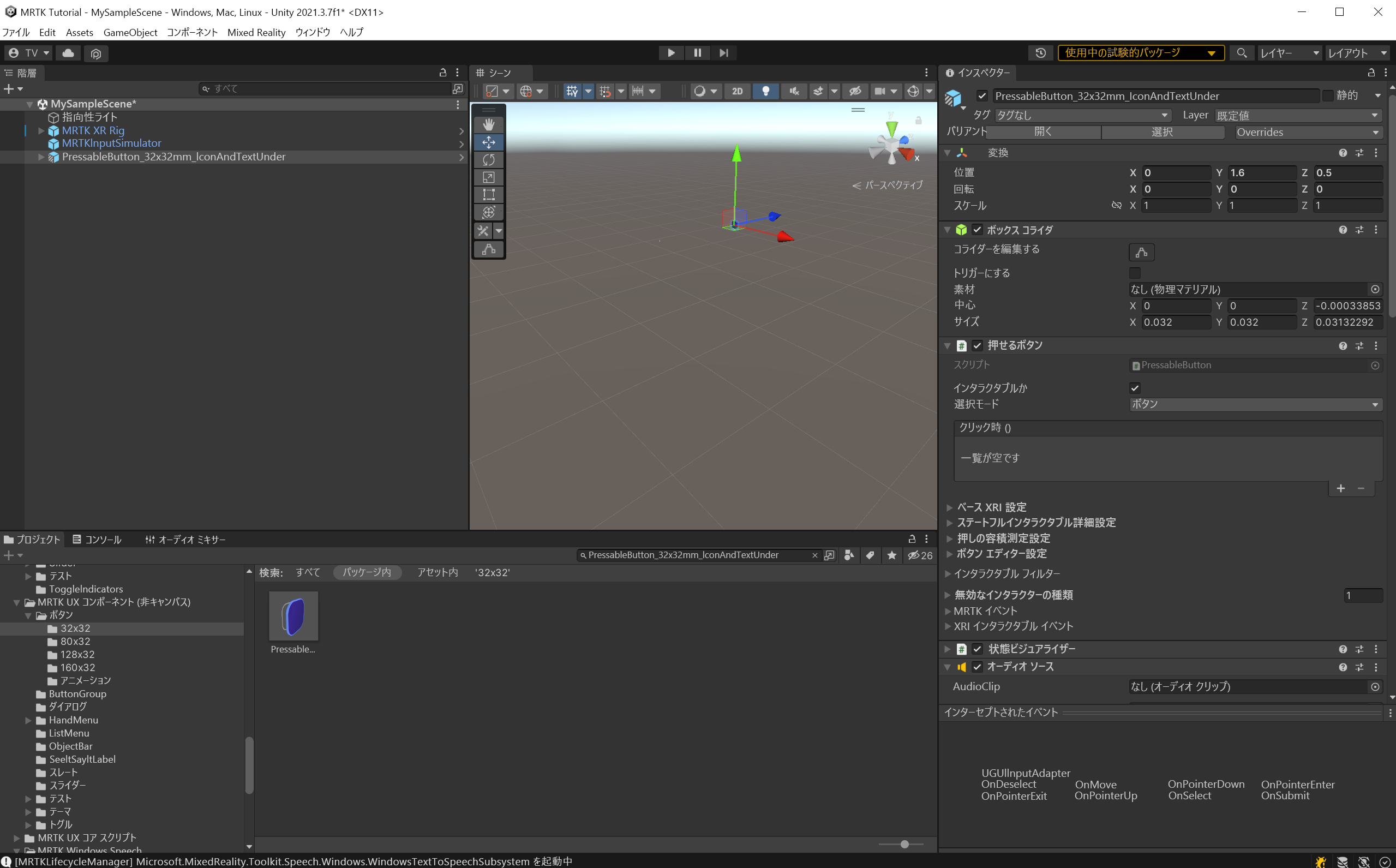Select the Rotate tool in scene
Screen dimensions: 1396x868
coord(488,160)
